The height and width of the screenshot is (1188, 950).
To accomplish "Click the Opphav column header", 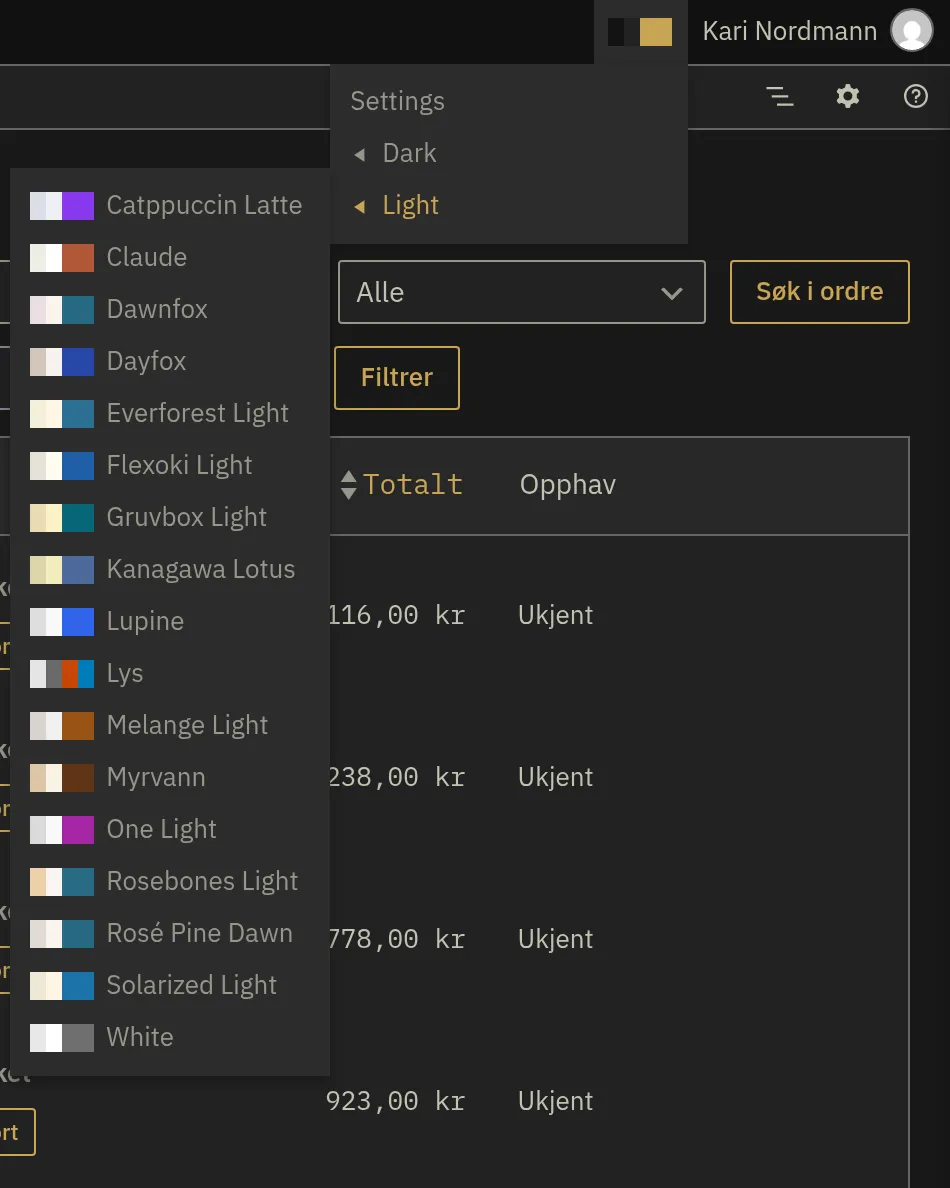I will pyautogui.click(x=567, y=485).
